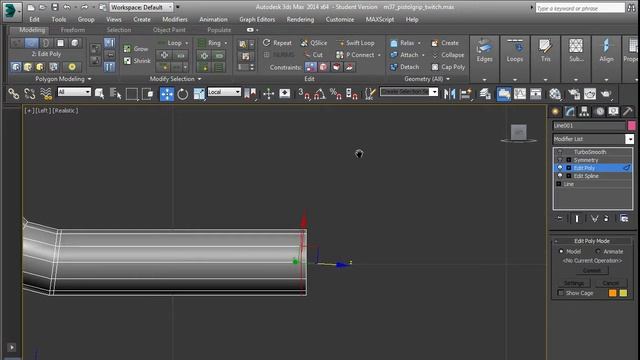Click the Grow selection button
The image size is (640, 360).
[x=136, y=49]
